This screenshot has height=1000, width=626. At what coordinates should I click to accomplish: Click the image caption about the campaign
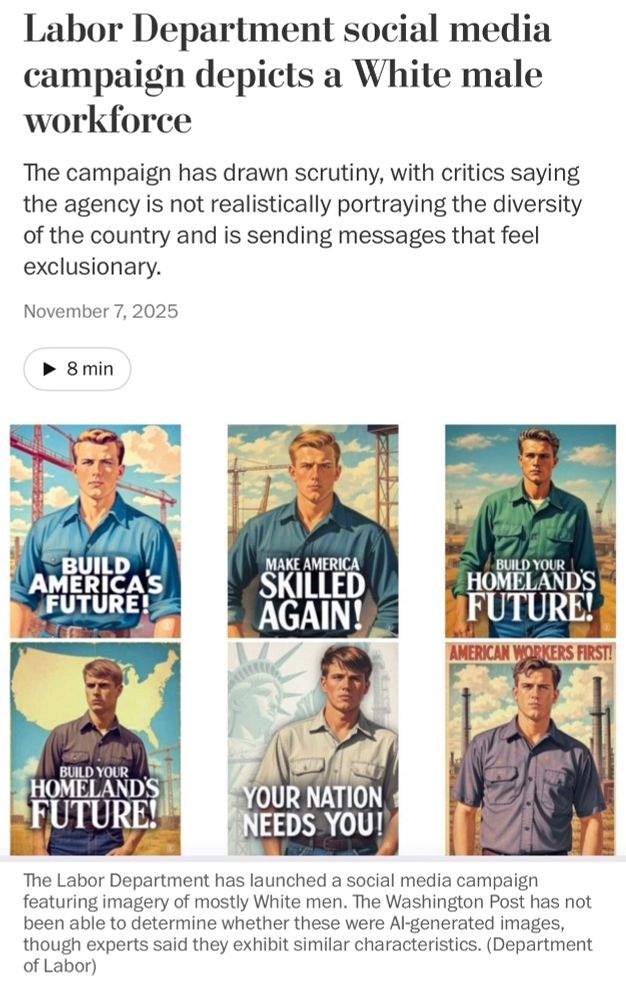[308, 923]
